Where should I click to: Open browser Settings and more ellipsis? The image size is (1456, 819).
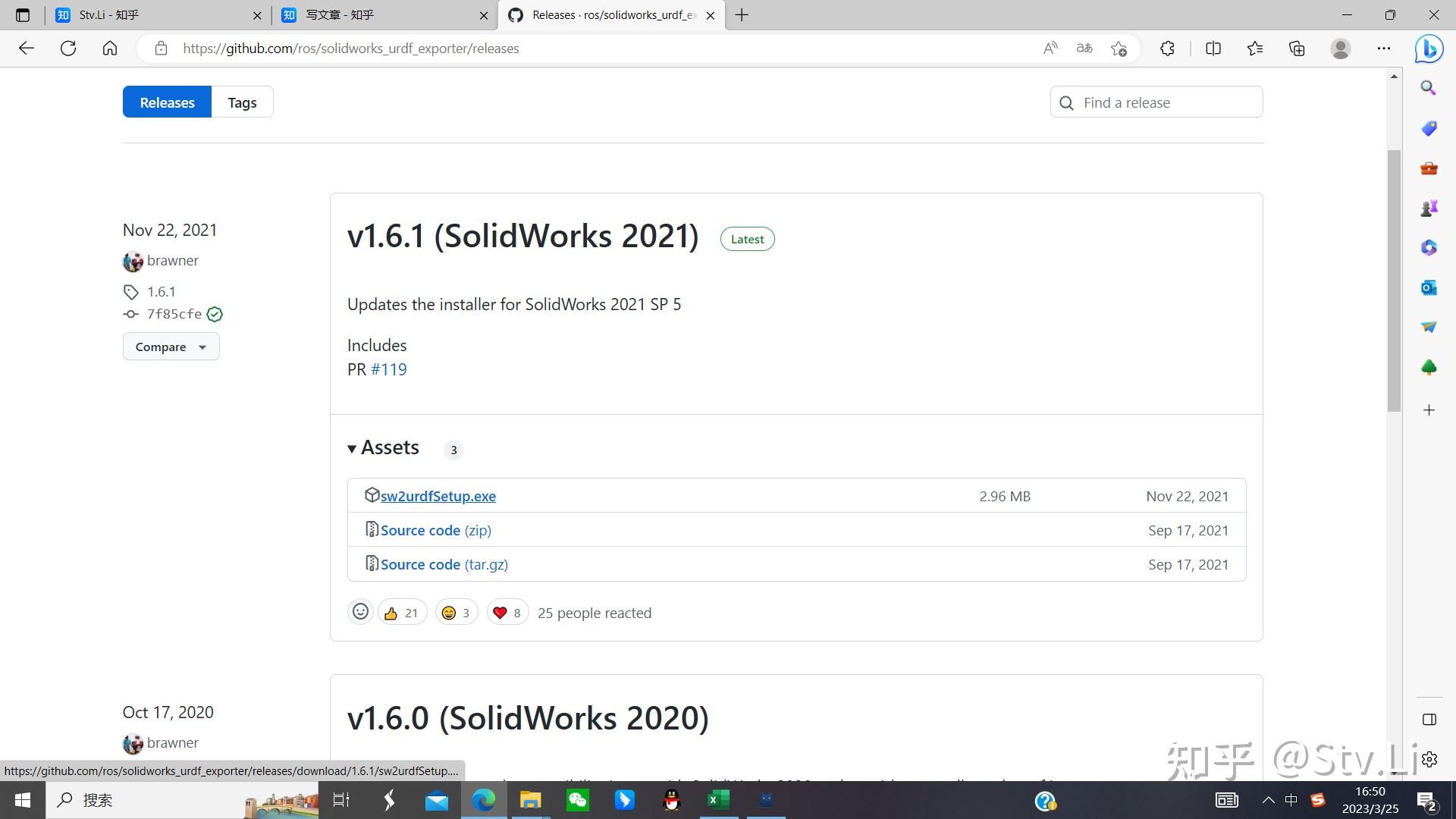(x=1384, y=49)
